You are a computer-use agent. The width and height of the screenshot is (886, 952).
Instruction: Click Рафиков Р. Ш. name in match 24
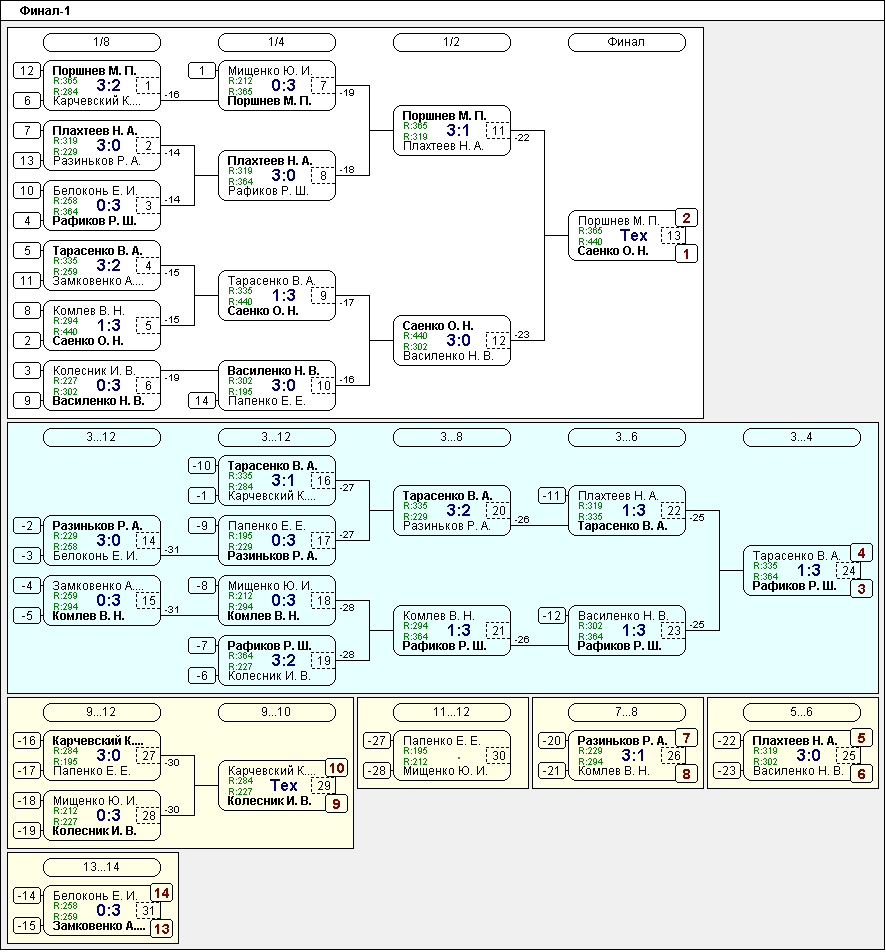(x=794, y=586)
